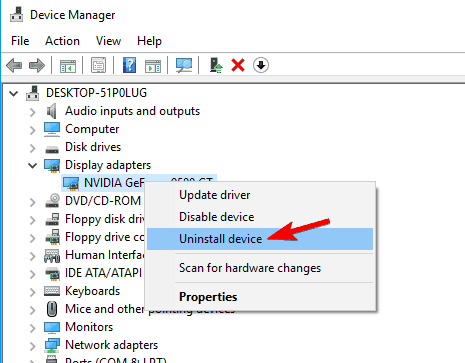Click the NVIDIA GeForce adapter icon

[x=71, y=183]
